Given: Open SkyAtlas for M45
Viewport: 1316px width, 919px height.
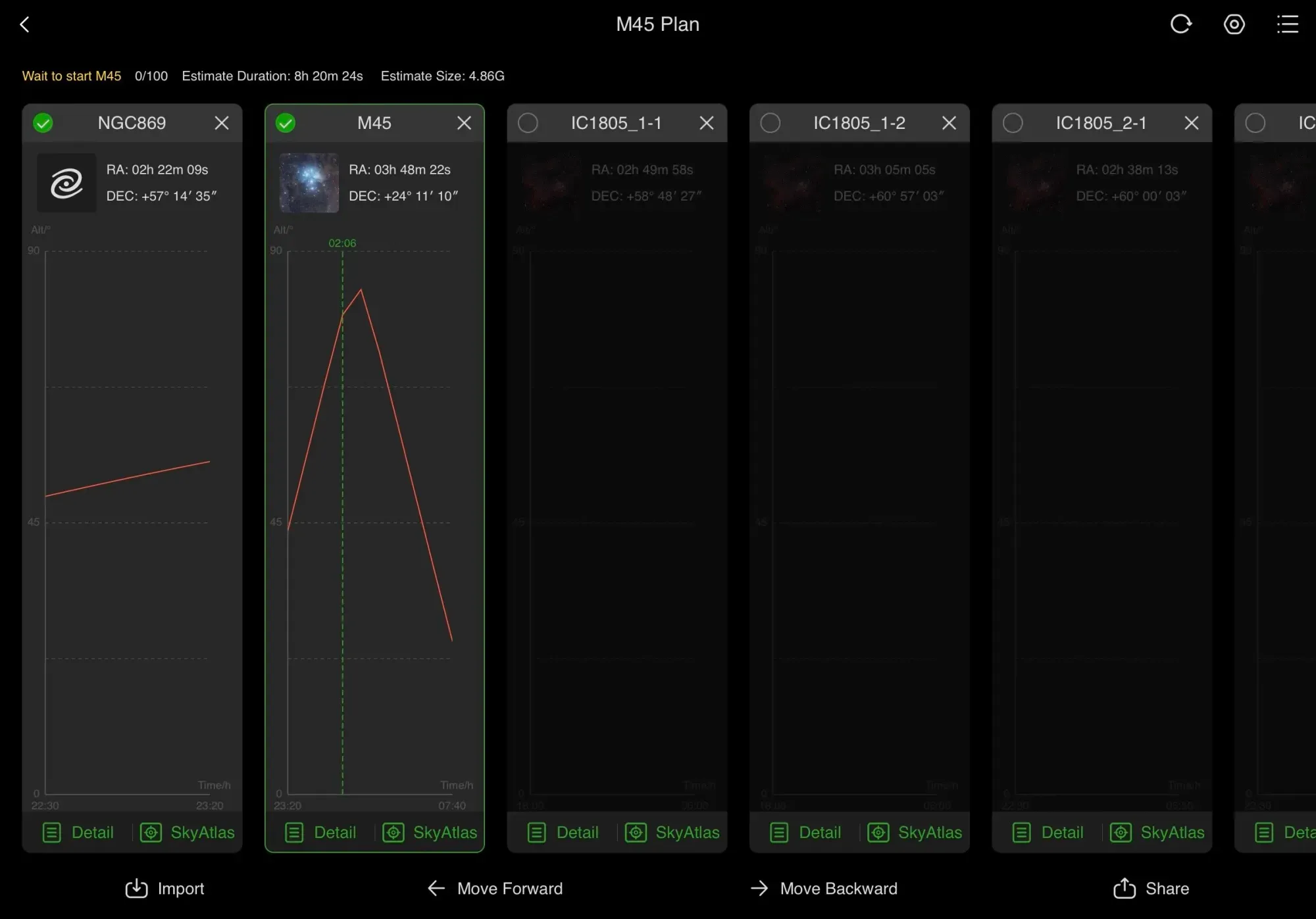Looking at the screenshot, I should (x=430, y=832).
